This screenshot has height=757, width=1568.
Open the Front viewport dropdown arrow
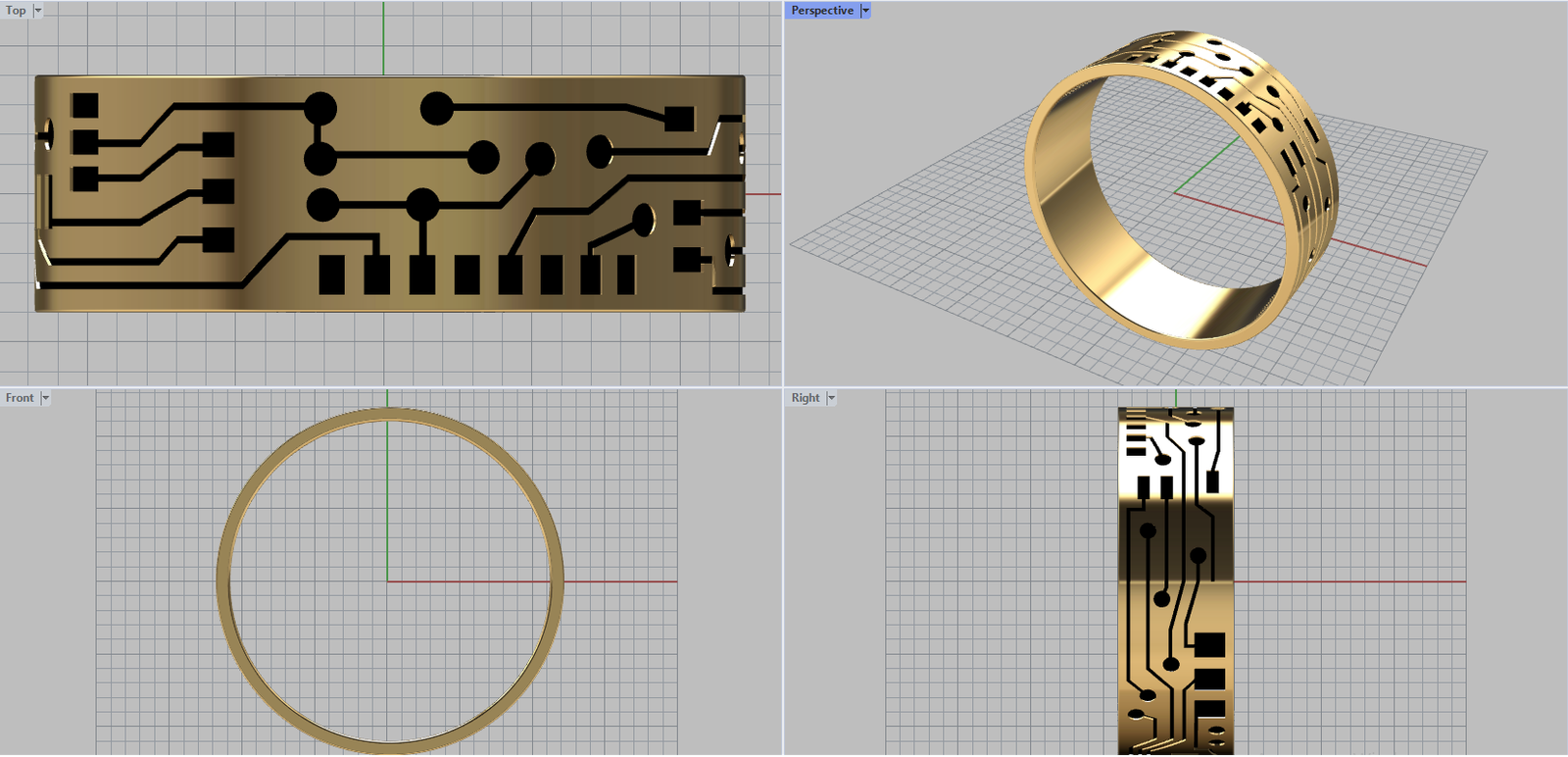click(45, 398)
